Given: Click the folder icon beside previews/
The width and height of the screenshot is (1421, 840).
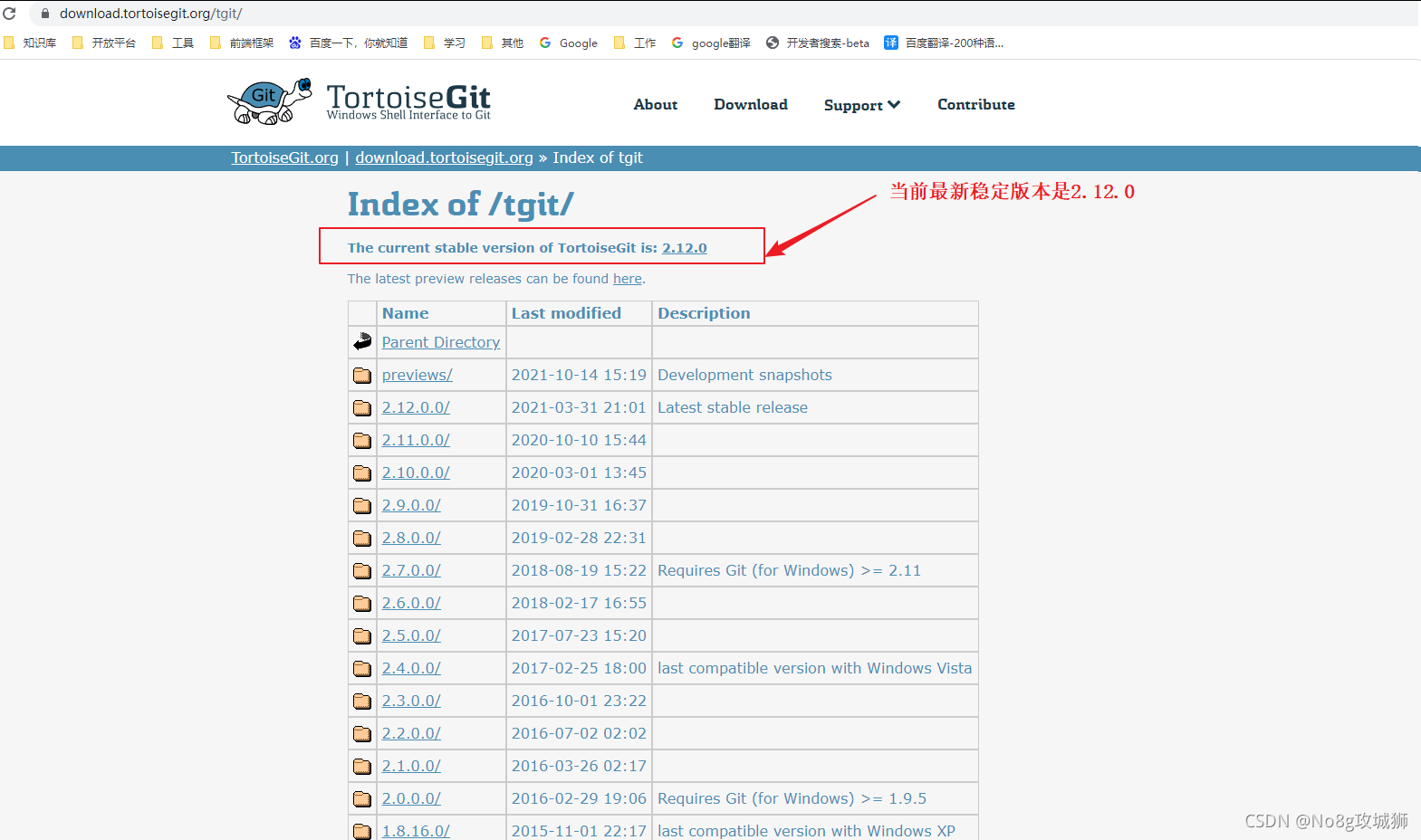Looking at the screenshot, I should click(x=362, y=375).
